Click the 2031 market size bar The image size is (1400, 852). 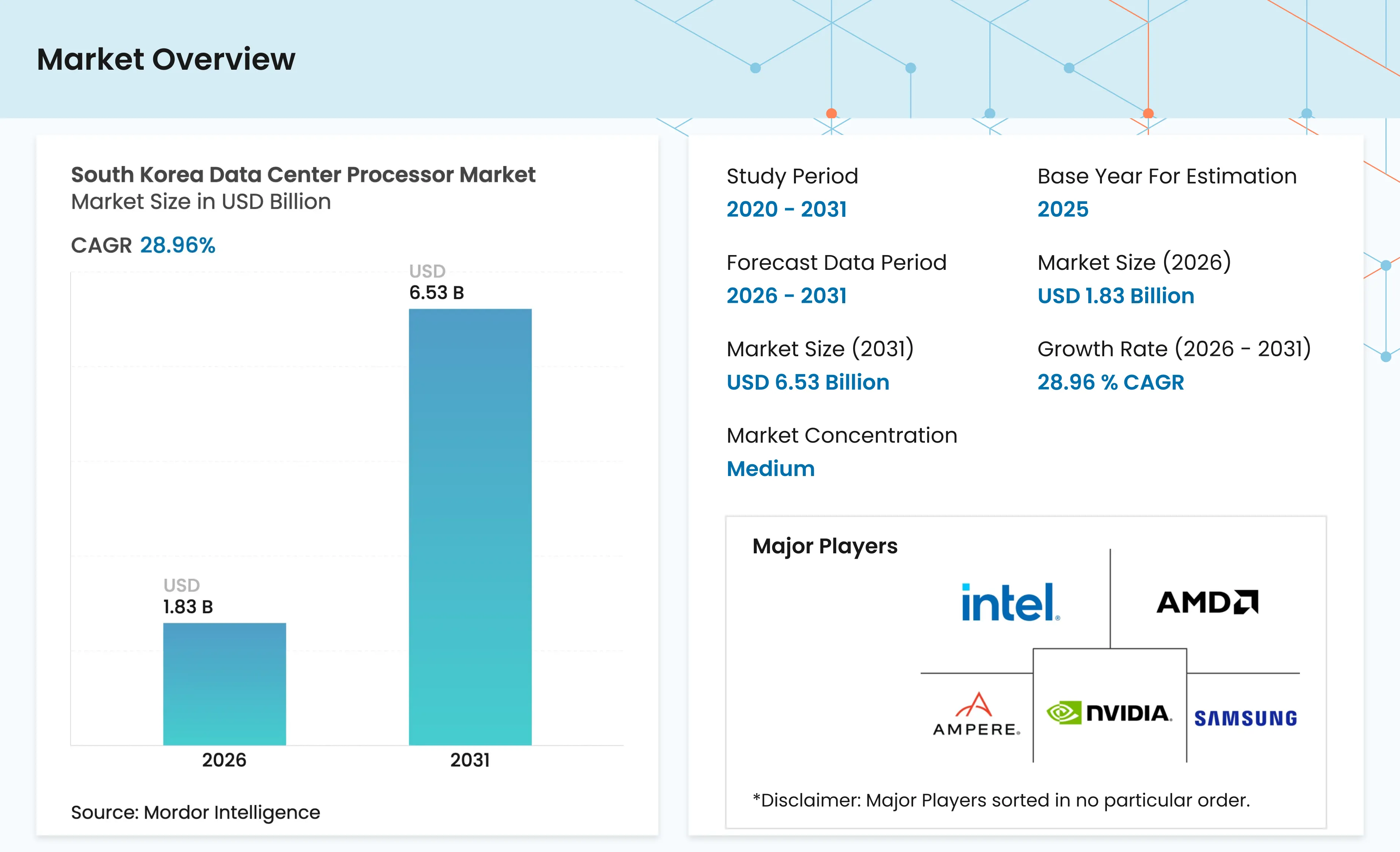(471, 527)
